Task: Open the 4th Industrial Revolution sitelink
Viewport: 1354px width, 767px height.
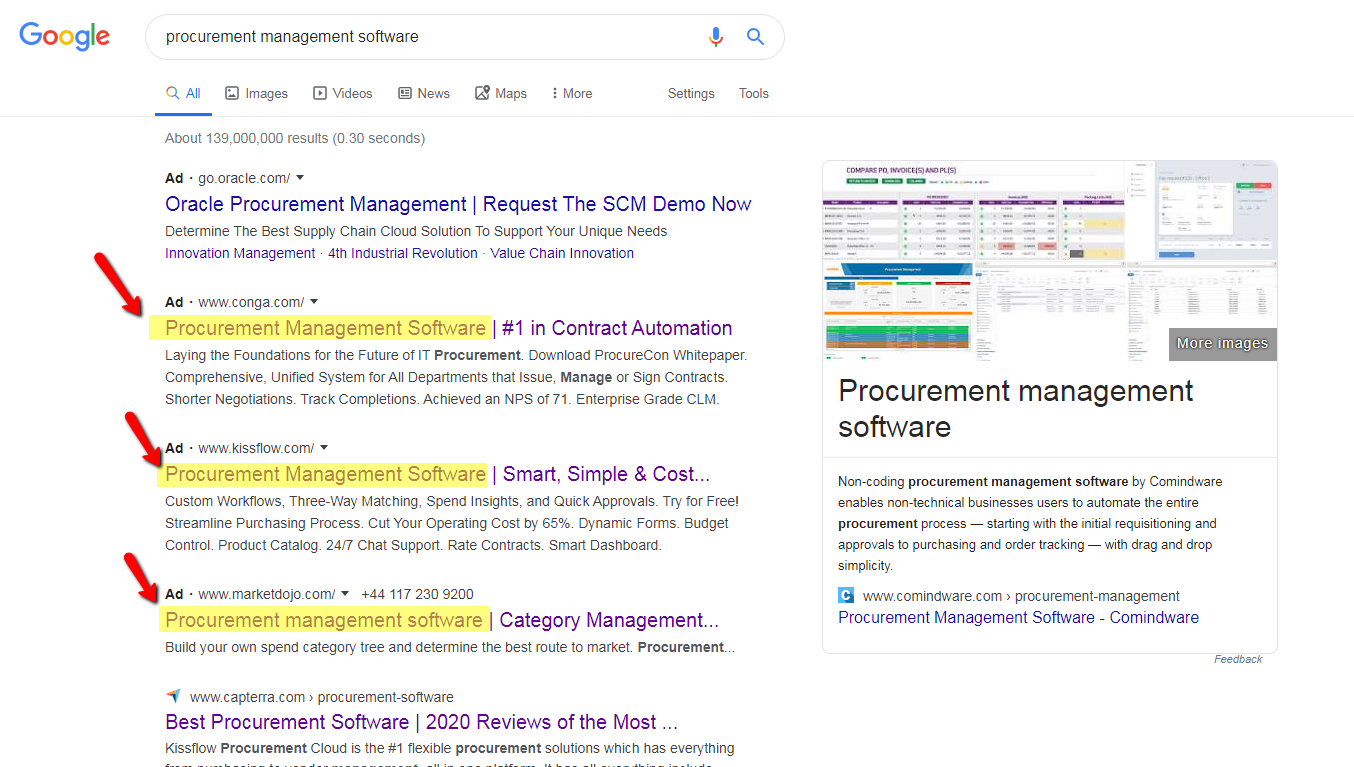Action: pyautogui.click(x=403, y=253)
